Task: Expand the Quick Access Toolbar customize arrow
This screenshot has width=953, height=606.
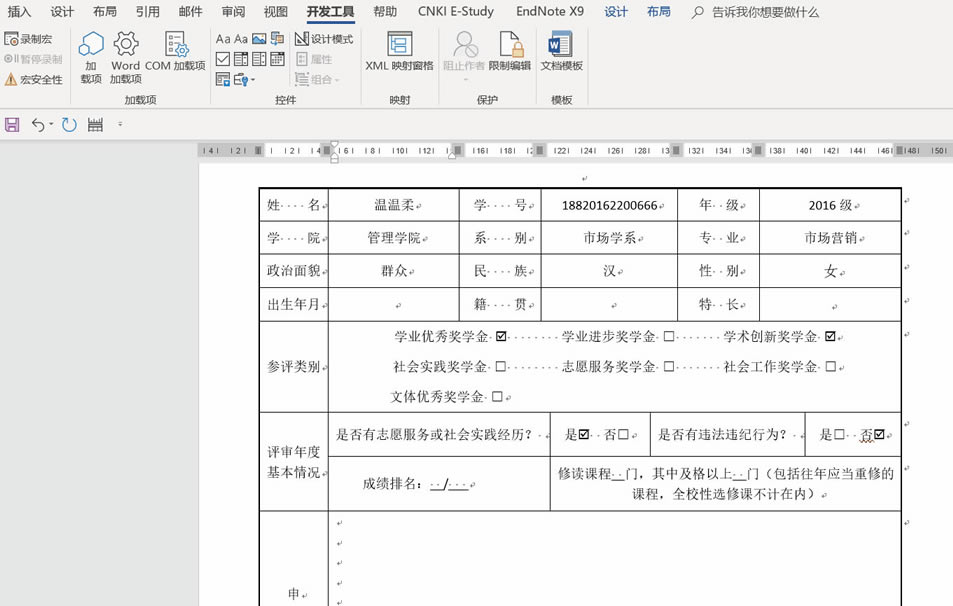Action: click(122, 125)
